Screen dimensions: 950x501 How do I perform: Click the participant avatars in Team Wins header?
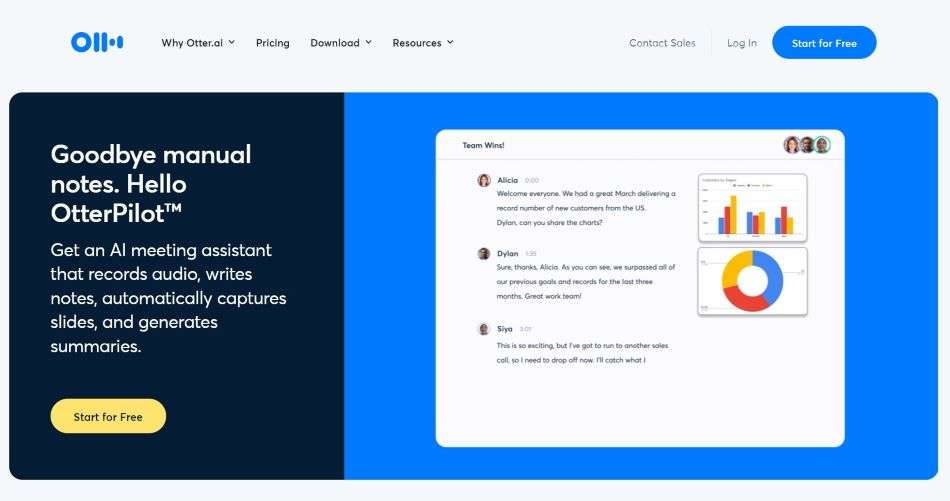(x=806, y=145)
